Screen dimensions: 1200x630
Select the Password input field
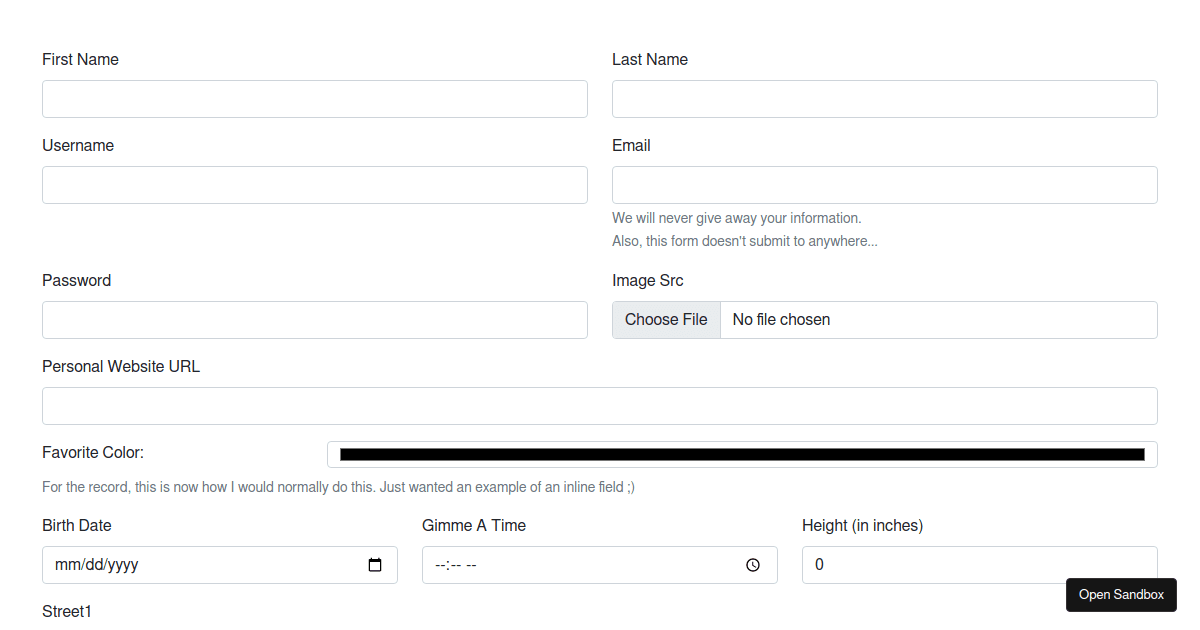314,320
